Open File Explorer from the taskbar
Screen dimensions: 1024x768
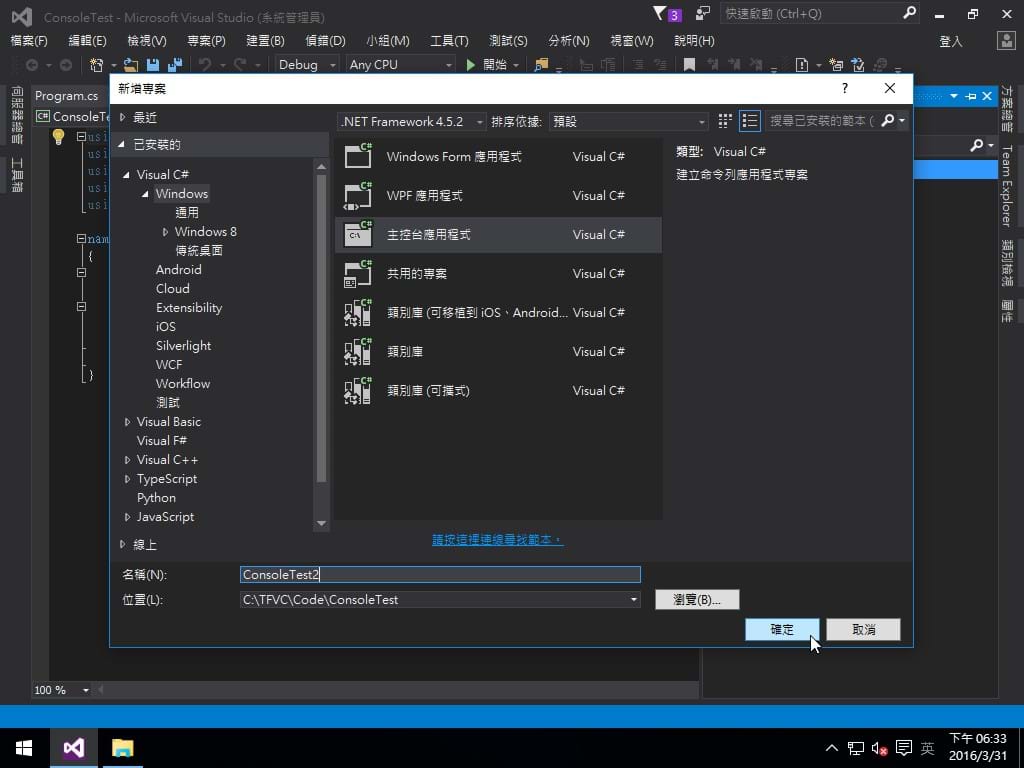122,748
